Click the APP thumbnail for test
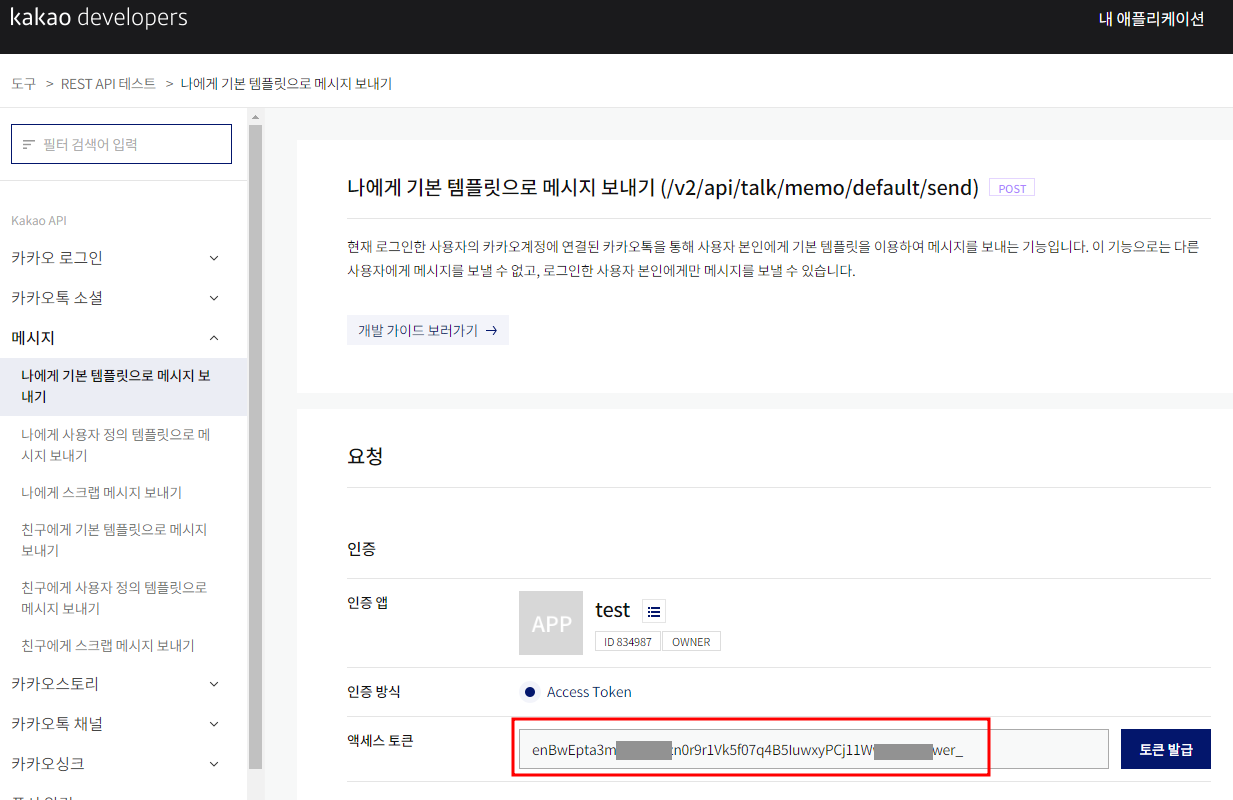Image resolution: width=1233 pixels, height=800 pixels. (551, 623)
